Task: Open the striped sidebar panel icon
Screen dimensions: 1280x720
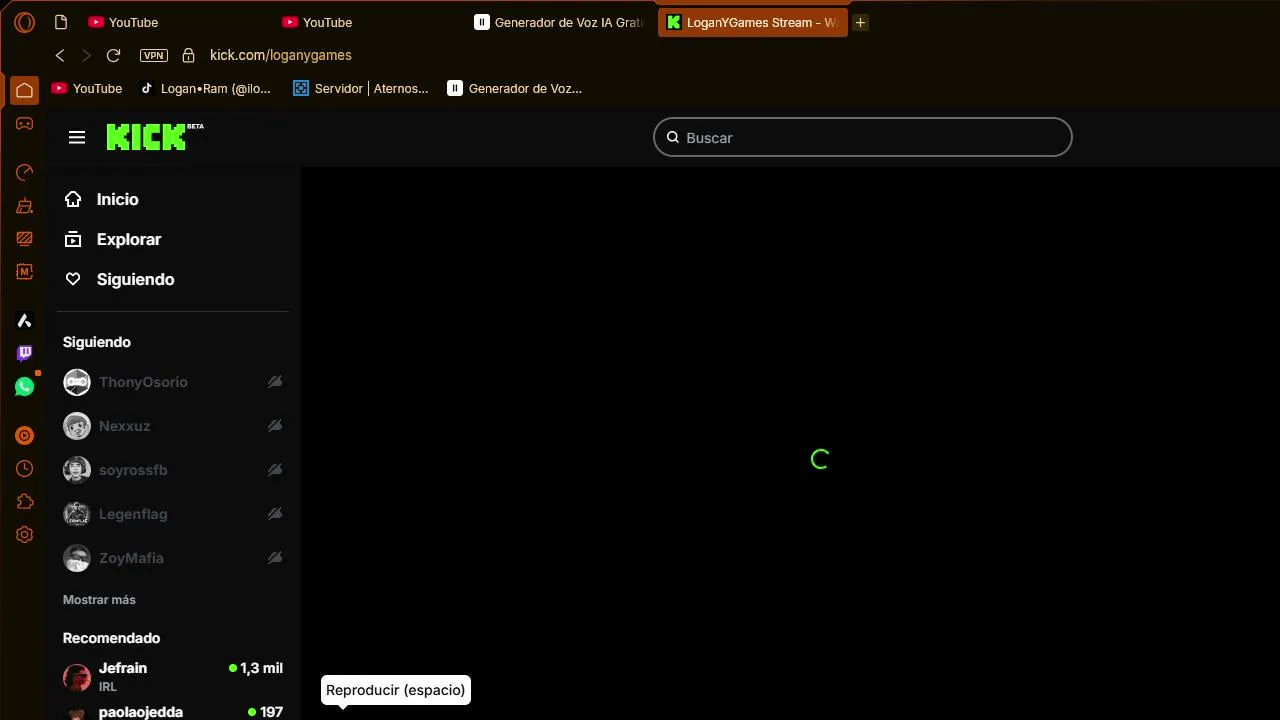Action: coord(25,239)
